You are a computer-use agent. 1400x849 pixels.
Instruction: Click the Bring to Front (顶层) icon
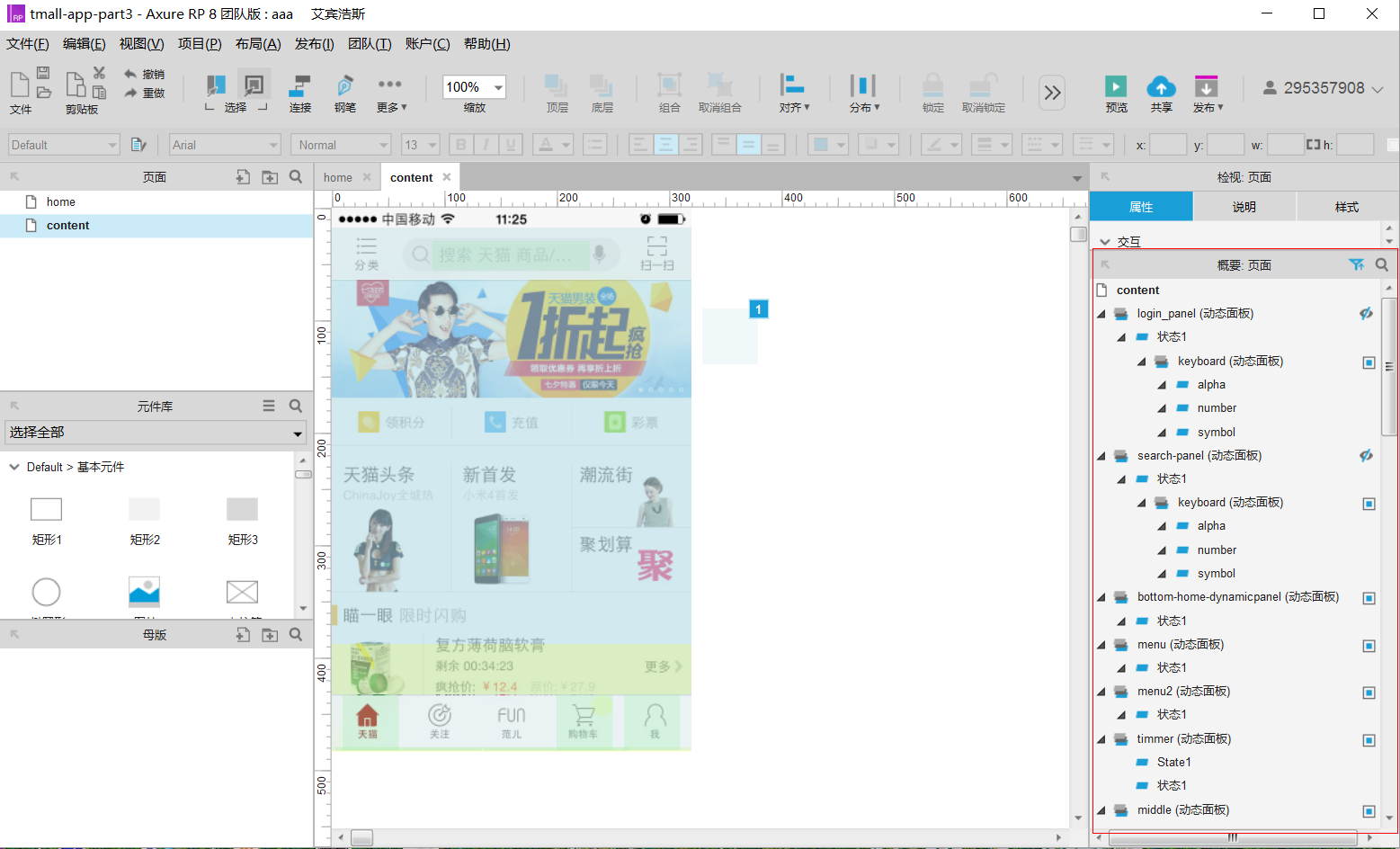(x=557, y=86)
